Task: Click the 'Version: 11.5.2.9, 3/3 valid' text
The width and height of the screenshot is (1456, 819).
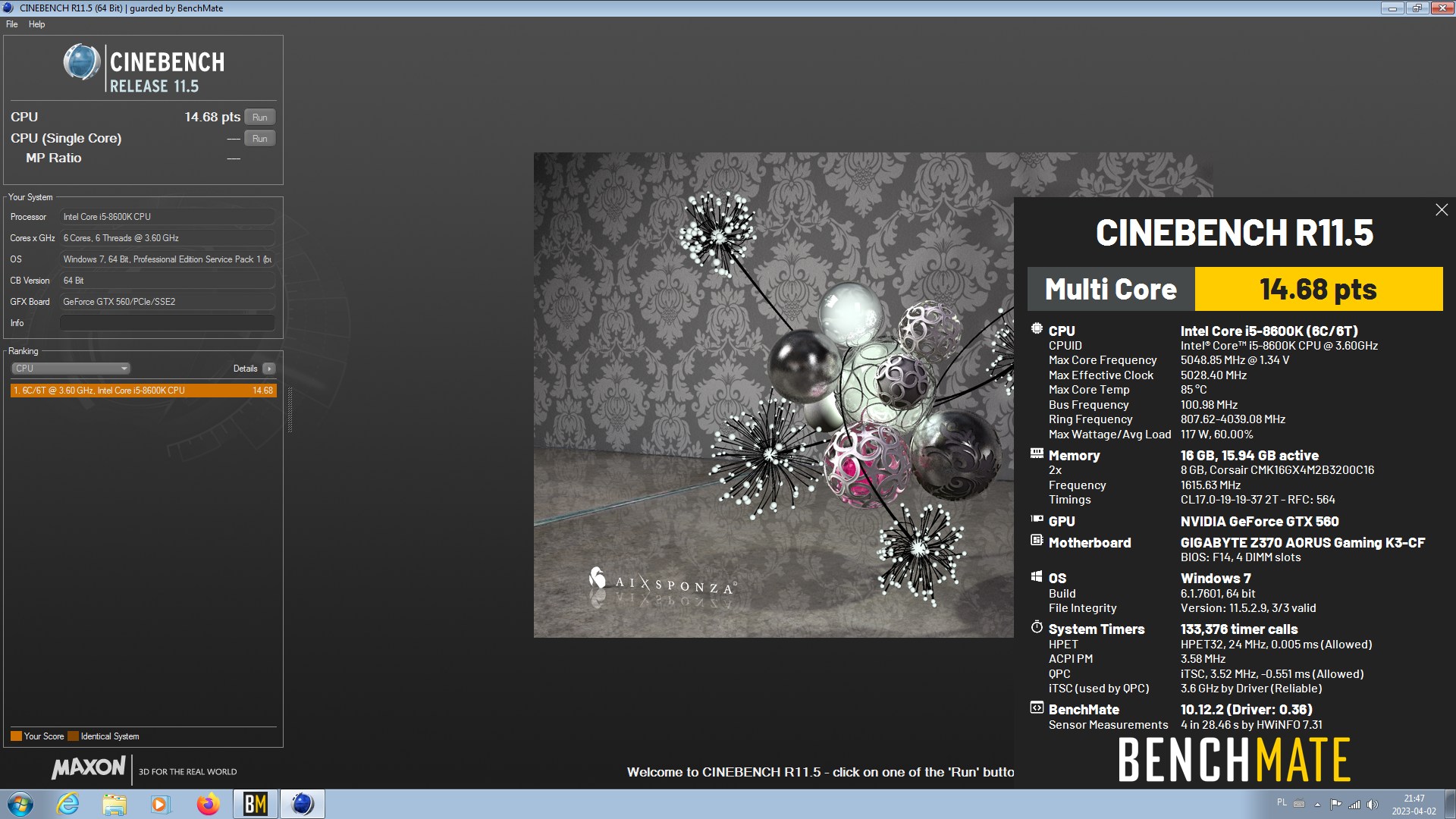Action: 1247,608
